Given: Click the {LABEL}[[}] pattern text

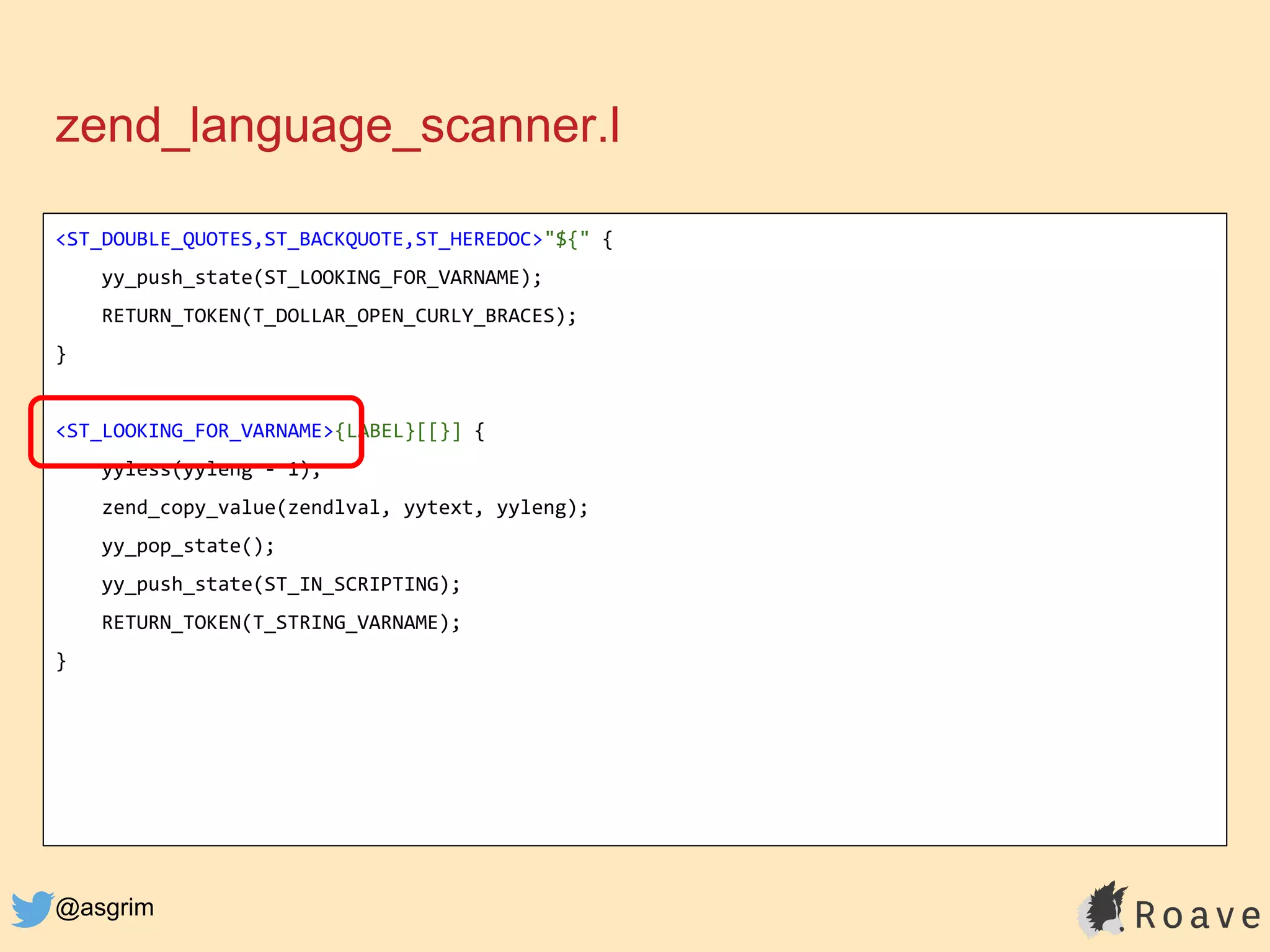Looking at the screenshot, I should [x=398, y=431].
